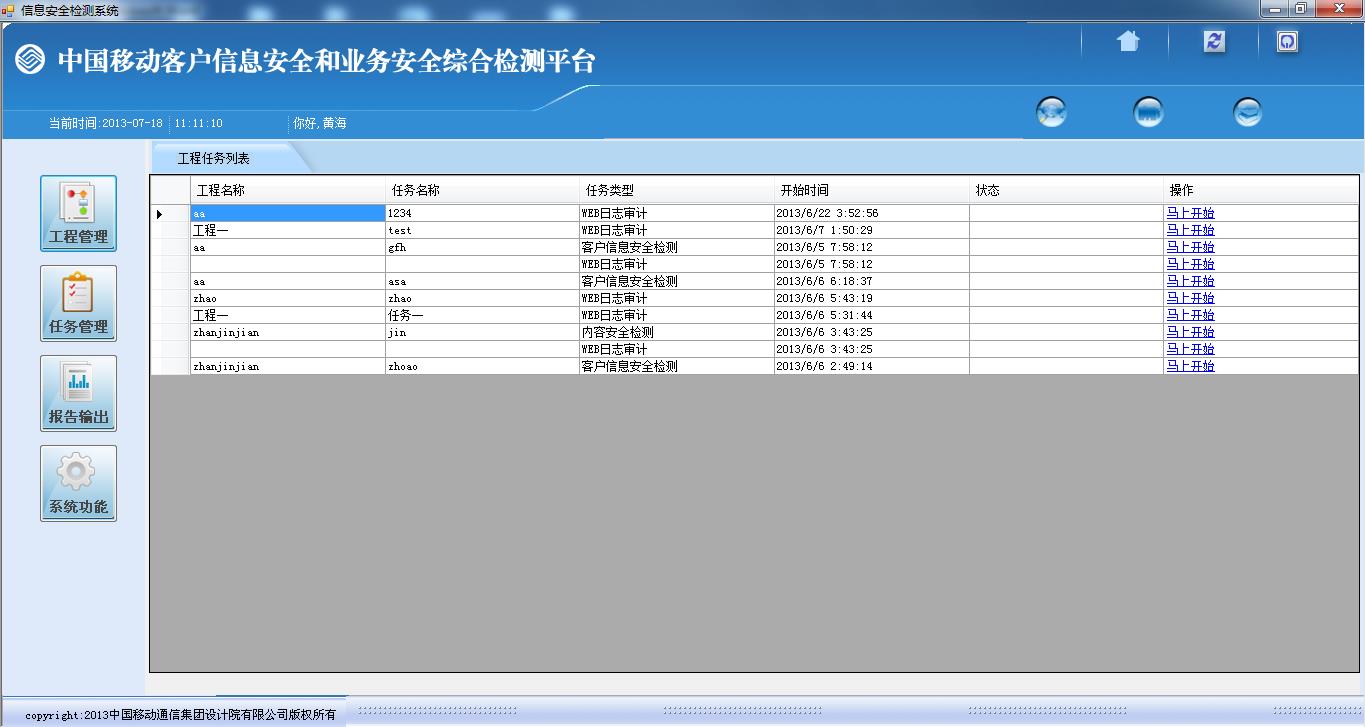Select the project cell 'zhao'
1365x727 pixels.
tap(288, 298)
